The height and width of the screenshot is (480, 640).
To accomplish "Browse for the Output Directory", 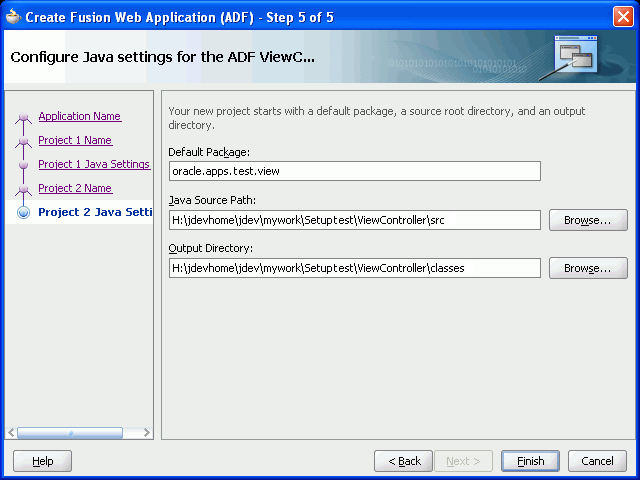I will [x=588, y=268].
